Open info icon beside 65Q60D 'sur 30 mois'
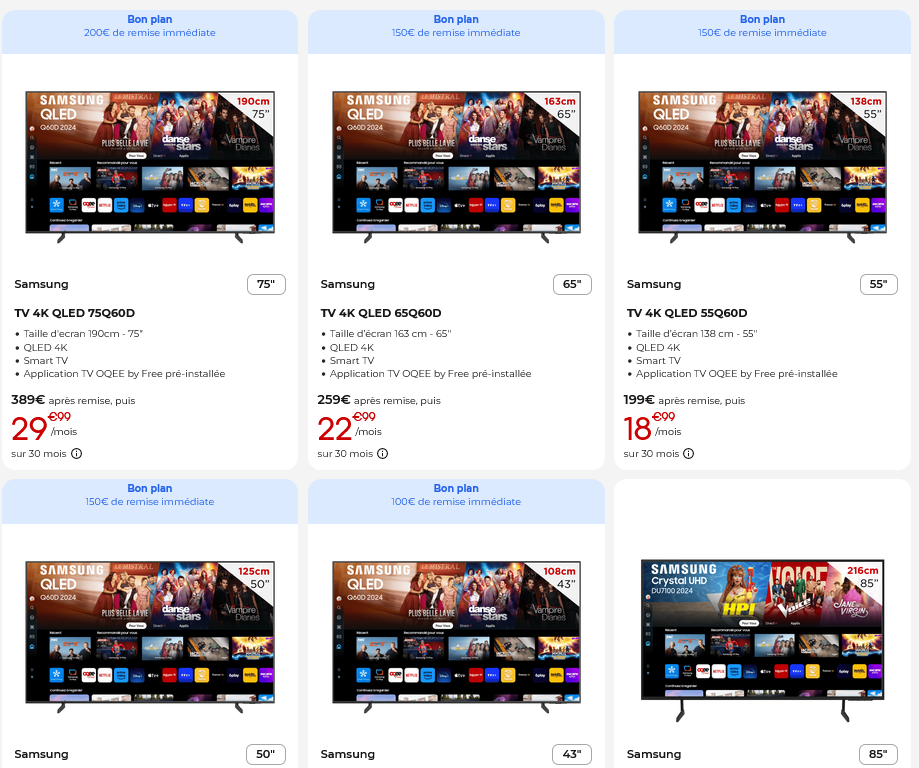The image size is (919, 768). pyautogui.click(x=383, y=454)
